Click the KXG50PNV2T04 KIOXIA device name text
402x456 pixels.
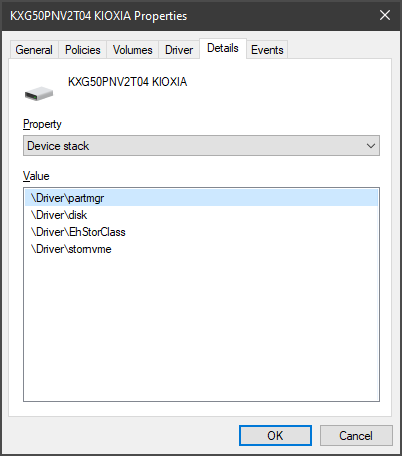point(127,82)
